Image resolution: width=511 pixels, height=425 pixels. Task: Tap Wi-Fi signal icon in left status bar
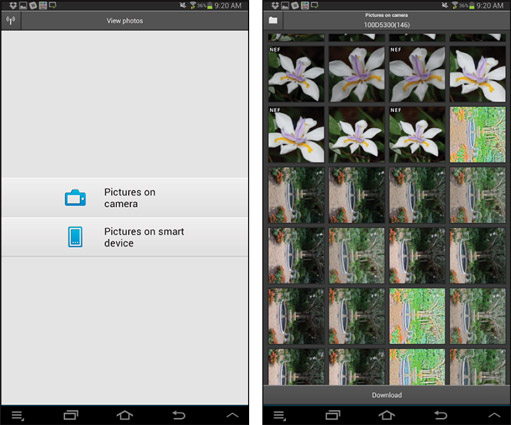193,5
